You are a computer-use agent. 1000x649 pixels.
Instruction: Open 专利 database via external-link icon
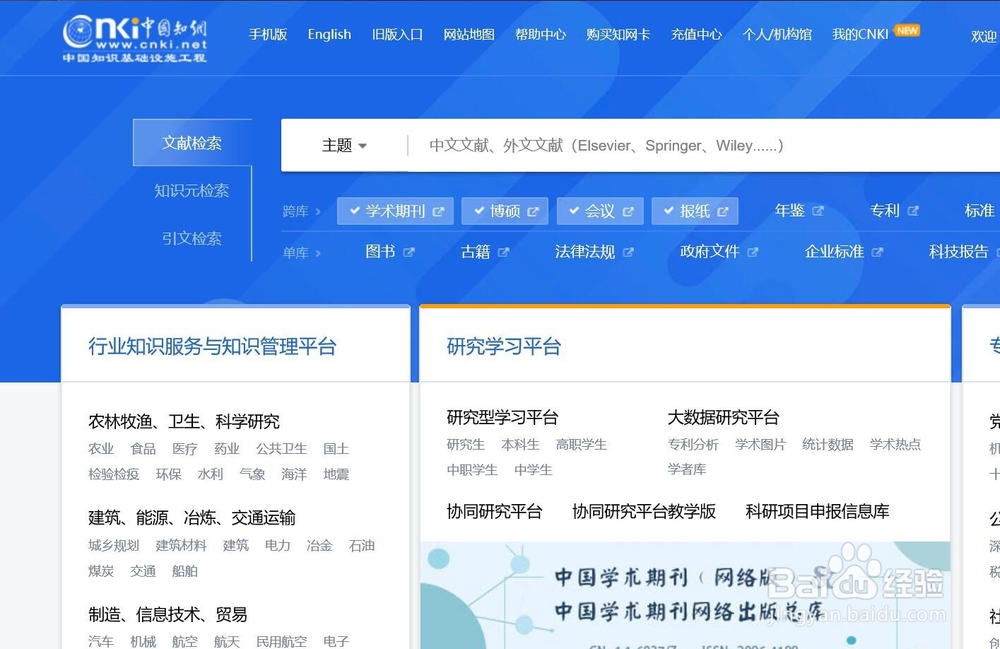pos(913,211)
